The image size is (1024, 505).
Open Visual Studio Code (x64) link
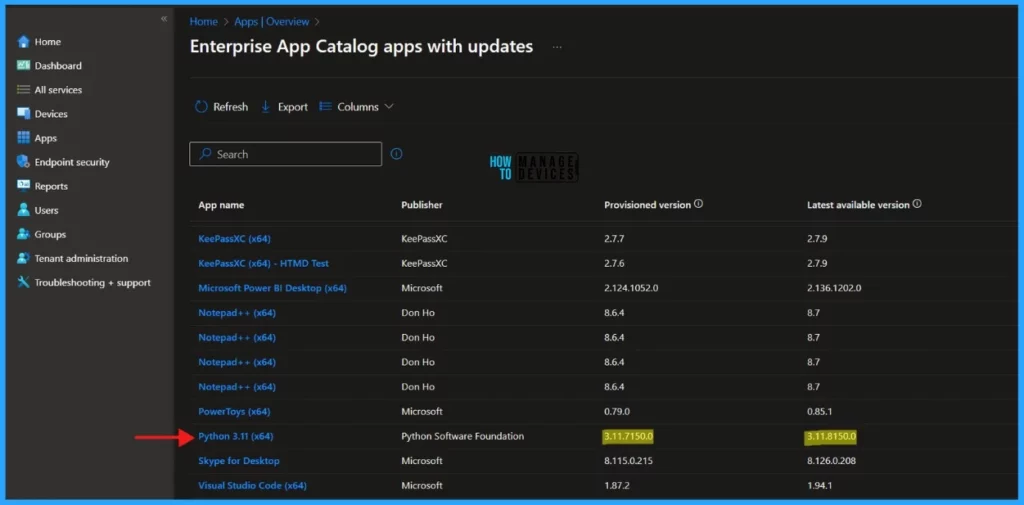pyautogui.click(x=253, y=485)
